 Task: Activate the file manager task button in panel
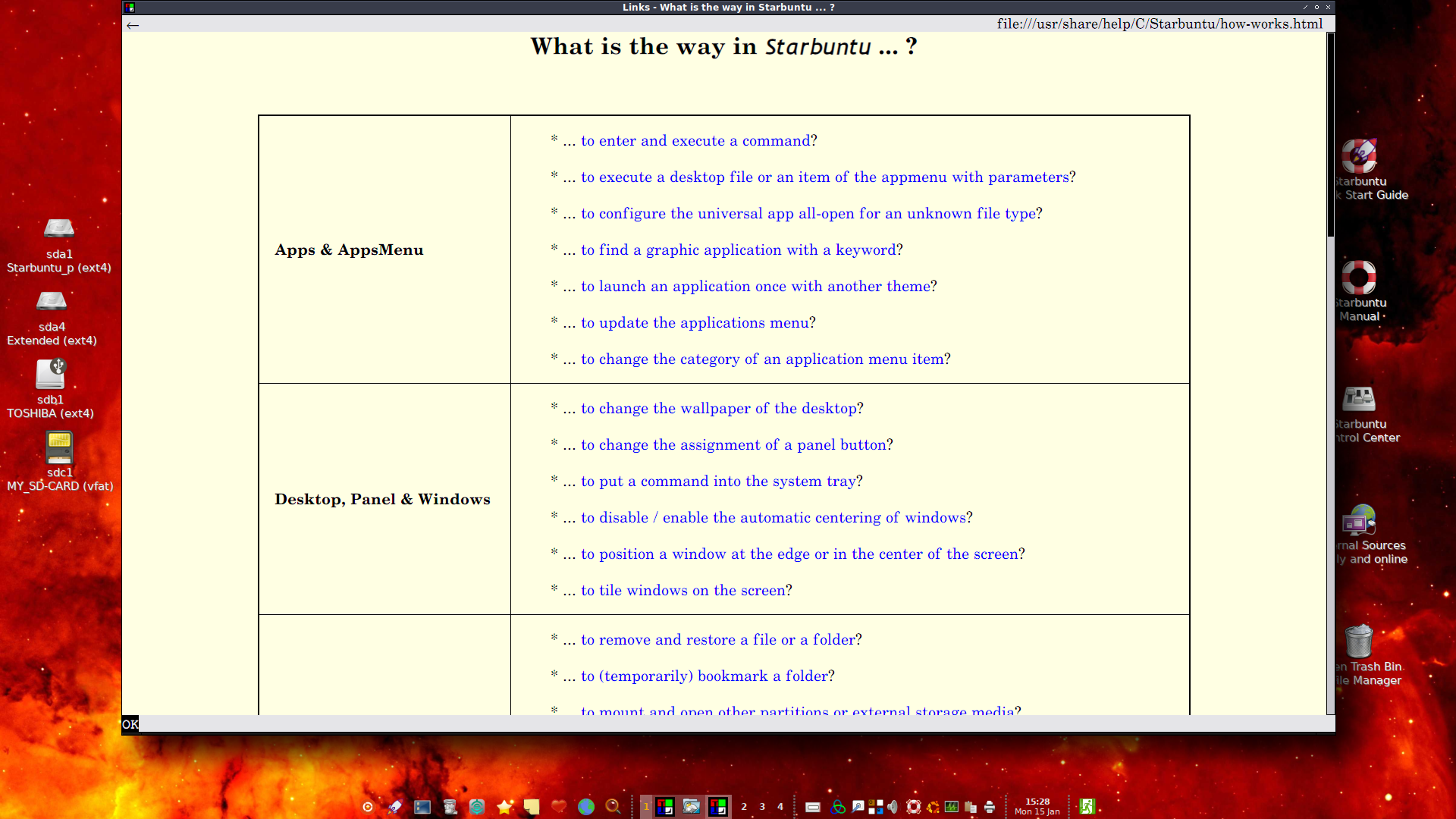click(x=692, y=807)
